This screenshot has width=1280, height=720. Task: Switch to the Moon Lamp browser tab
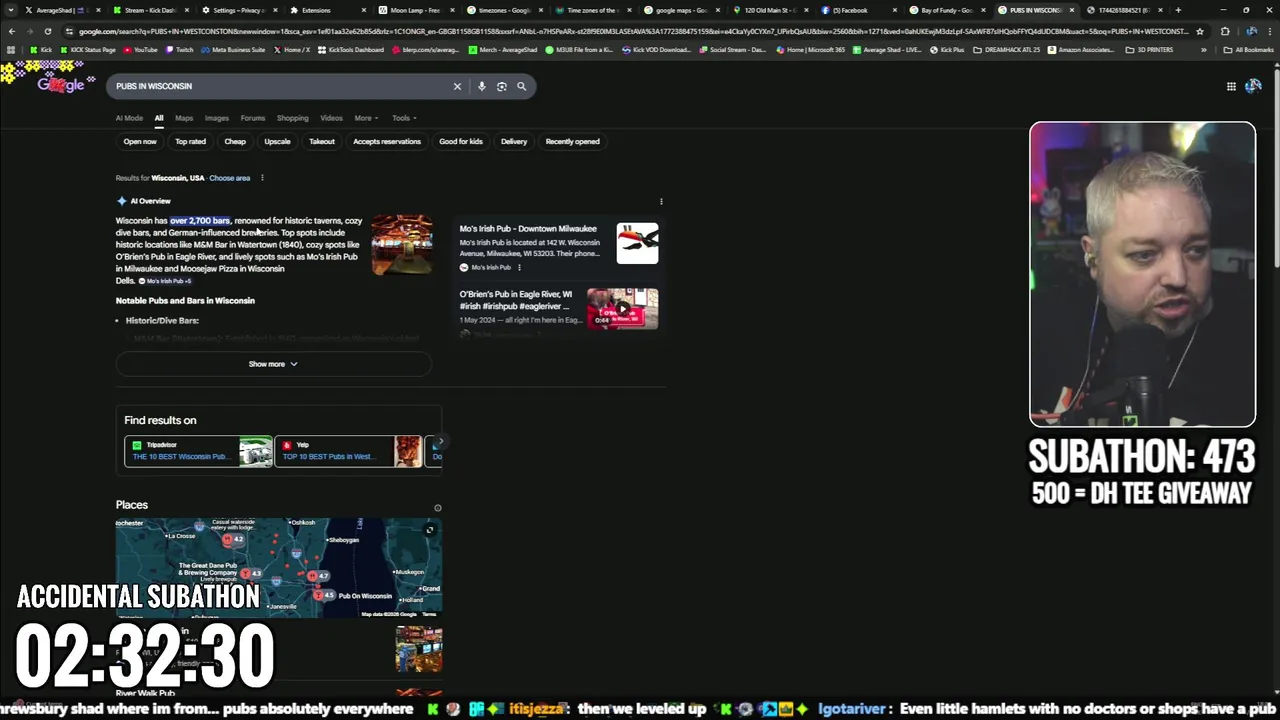point(414,10)
